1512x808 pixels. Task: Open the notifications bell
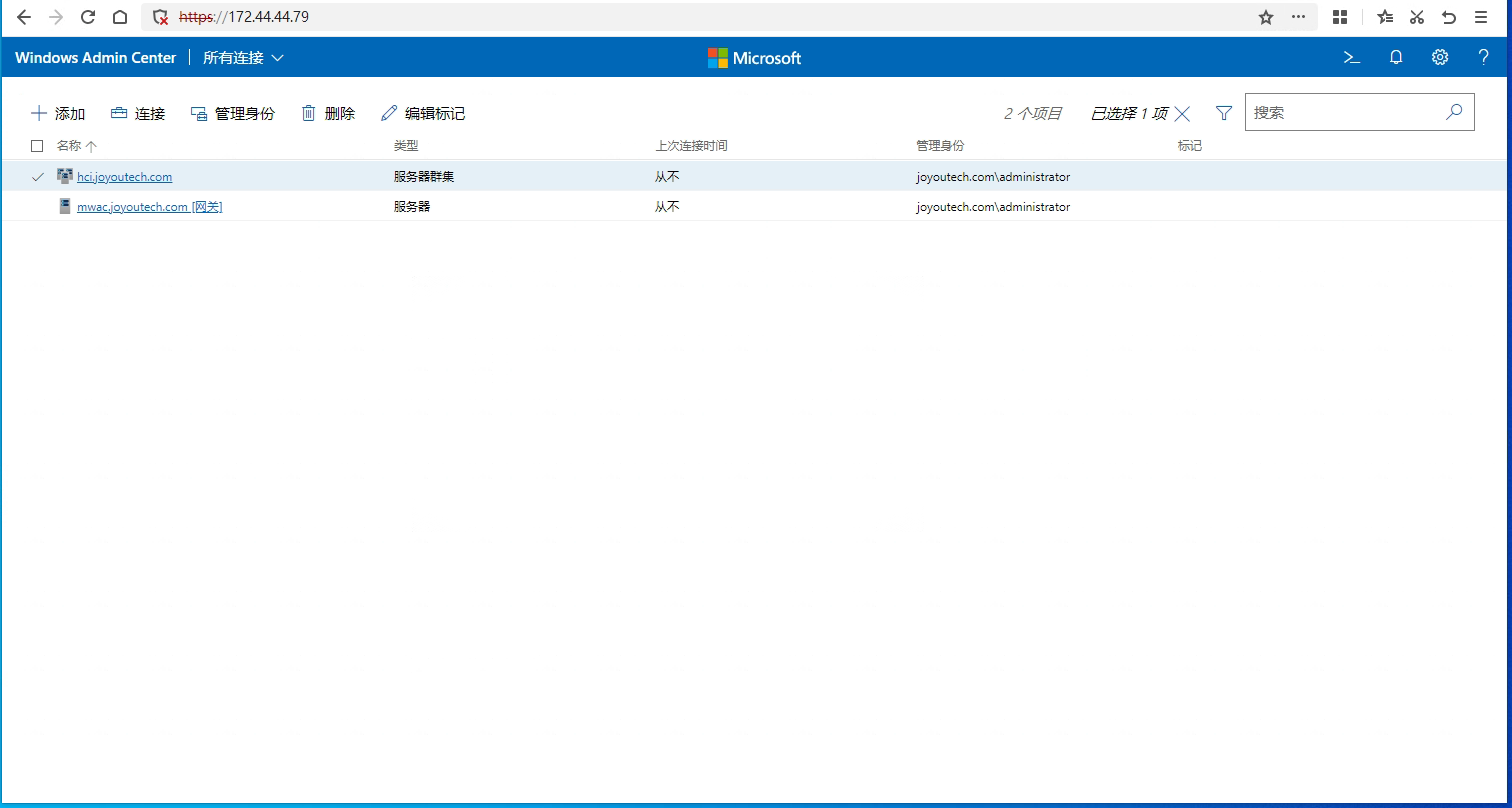click(x=1396, y=58)
